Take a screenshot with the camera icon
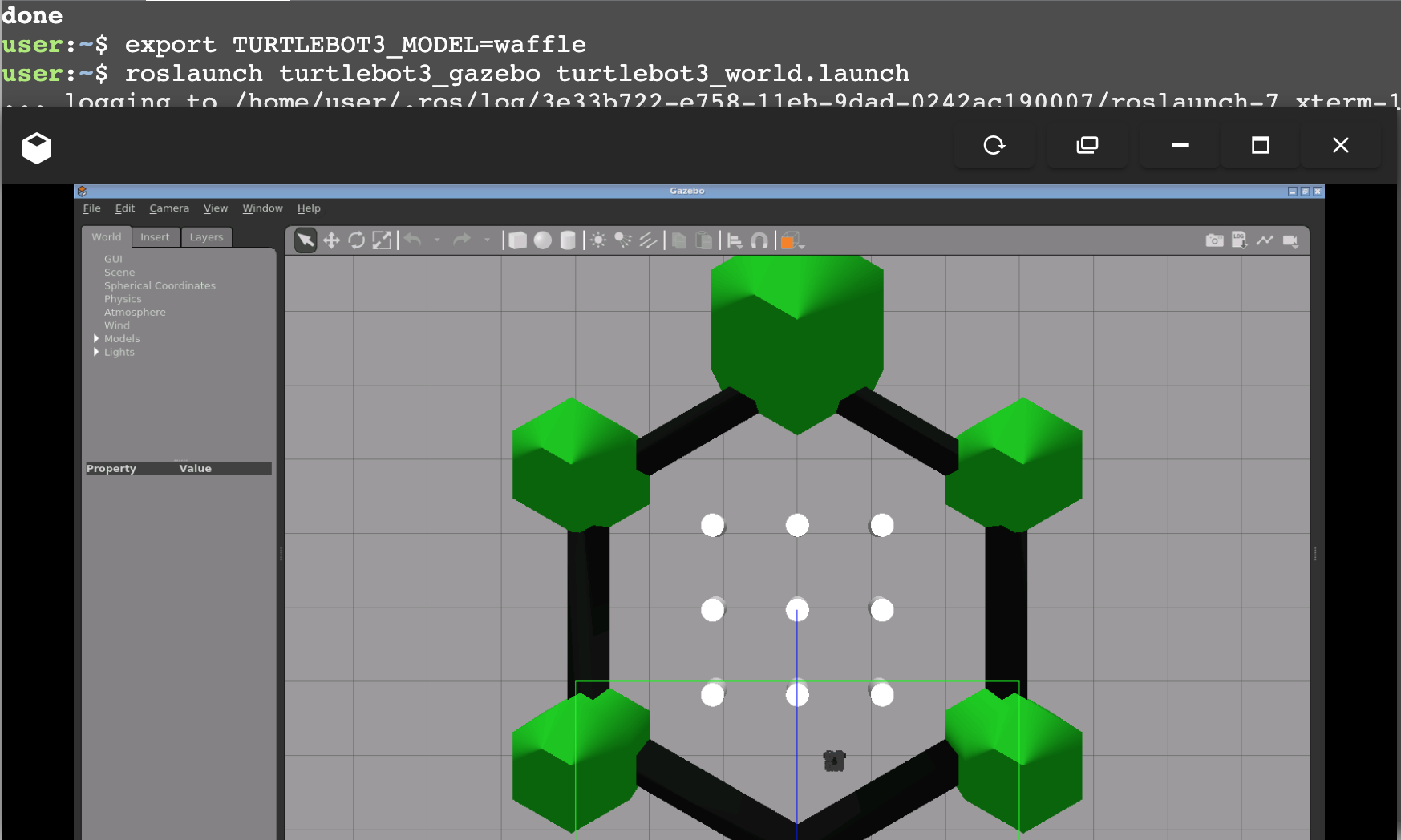Screen dimensions: 1401x840 coord(1214,240)
